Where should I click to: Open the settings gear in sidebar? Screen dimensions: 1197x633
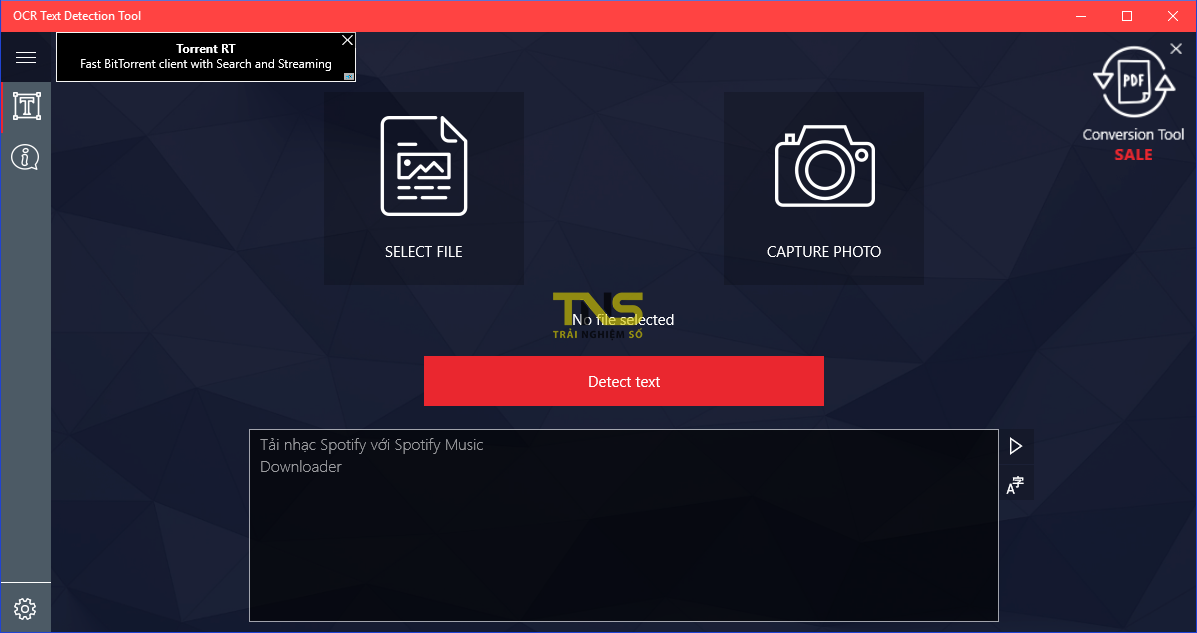[x=26, y=608]
